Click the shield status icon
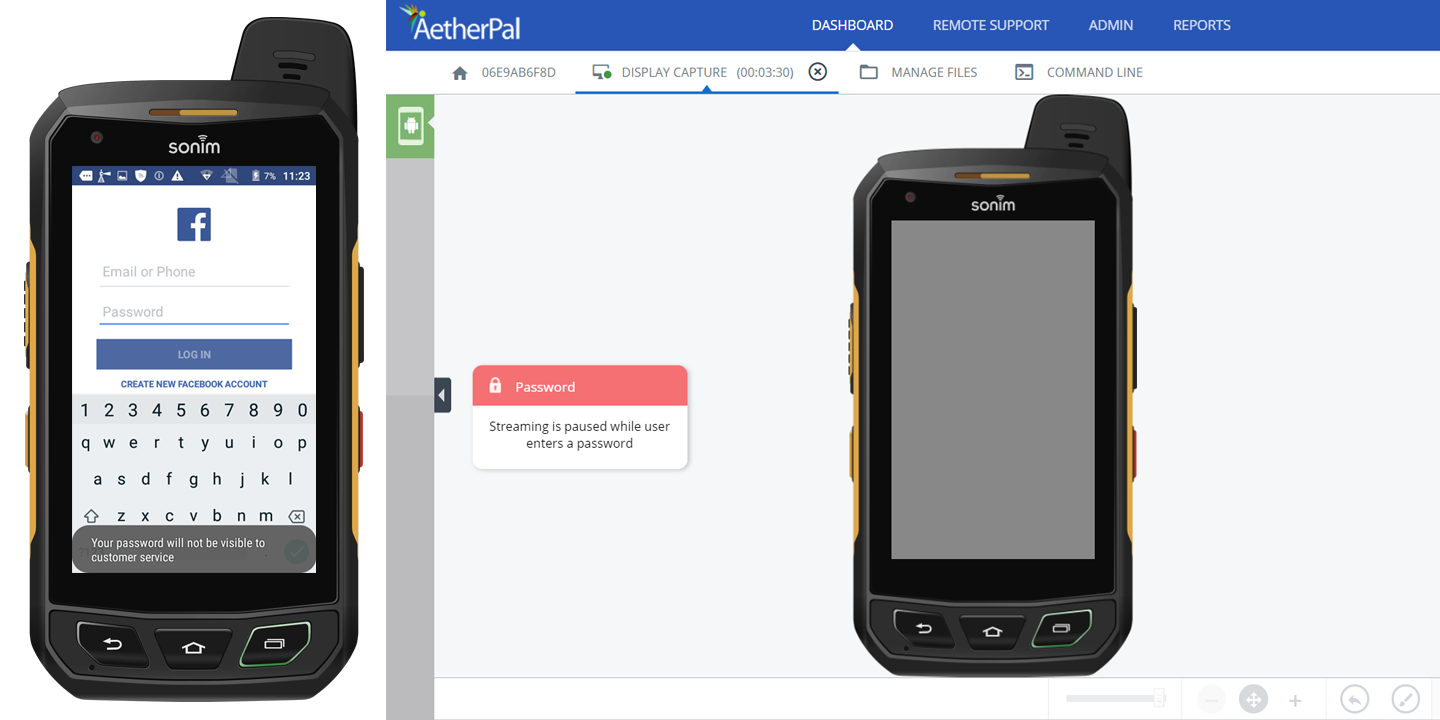Screen dimensions: 1440x720 [x=141, y=176]
